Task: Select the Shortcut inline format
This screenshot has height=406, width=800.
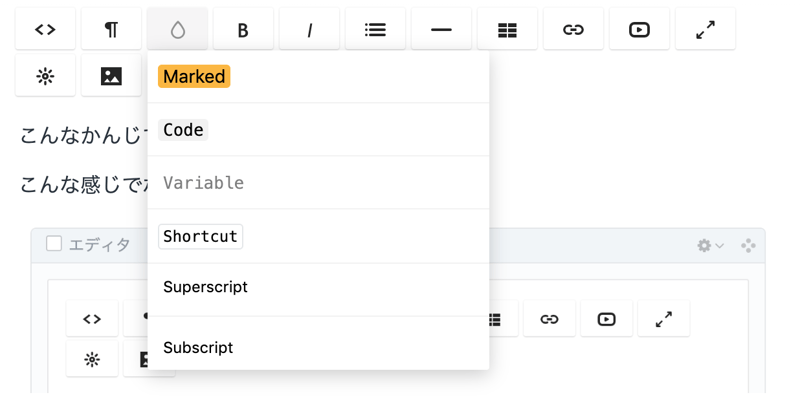Action: point(200,237)
